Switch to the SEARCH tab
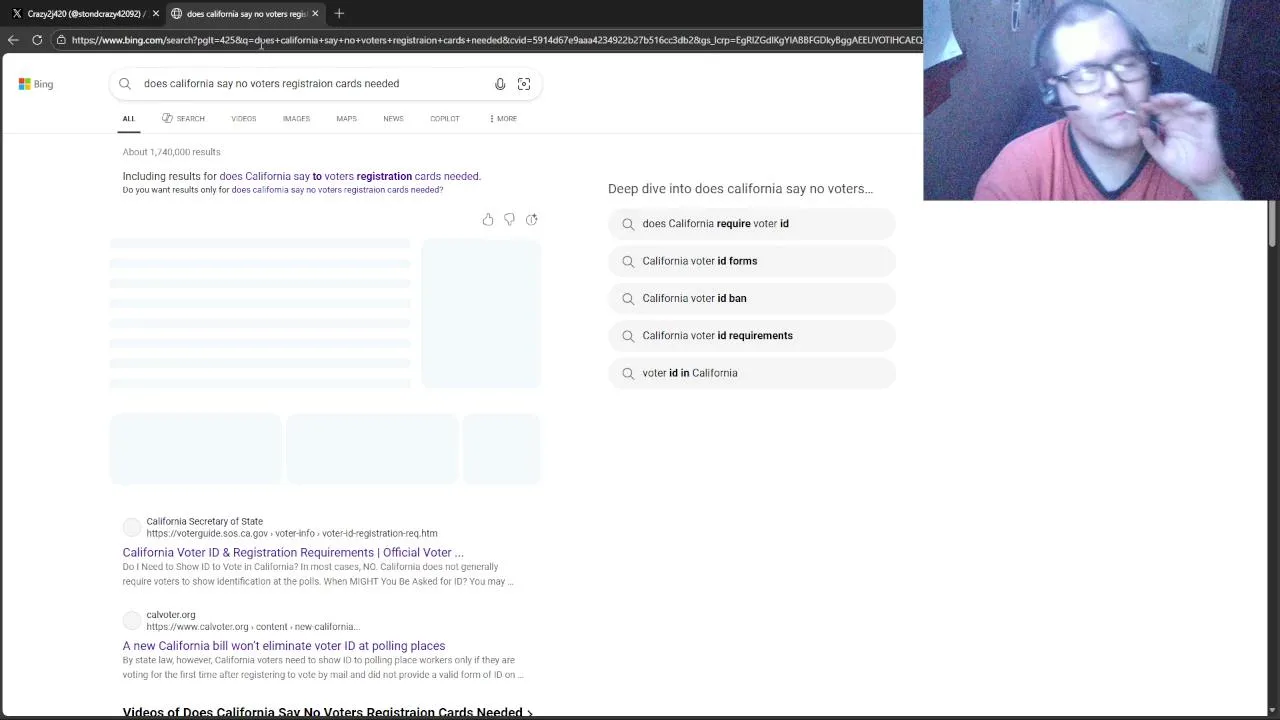The image size is (1280, 720). [183, 118]
